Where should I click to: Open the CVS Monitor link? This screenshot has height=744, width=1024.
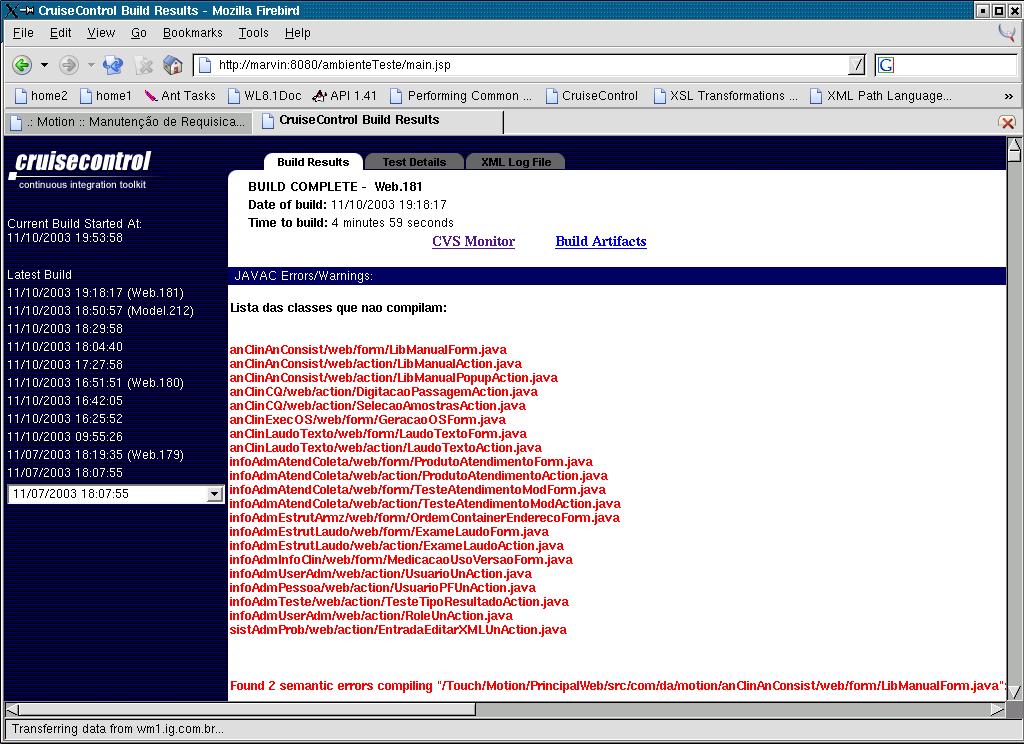(473, 241)
